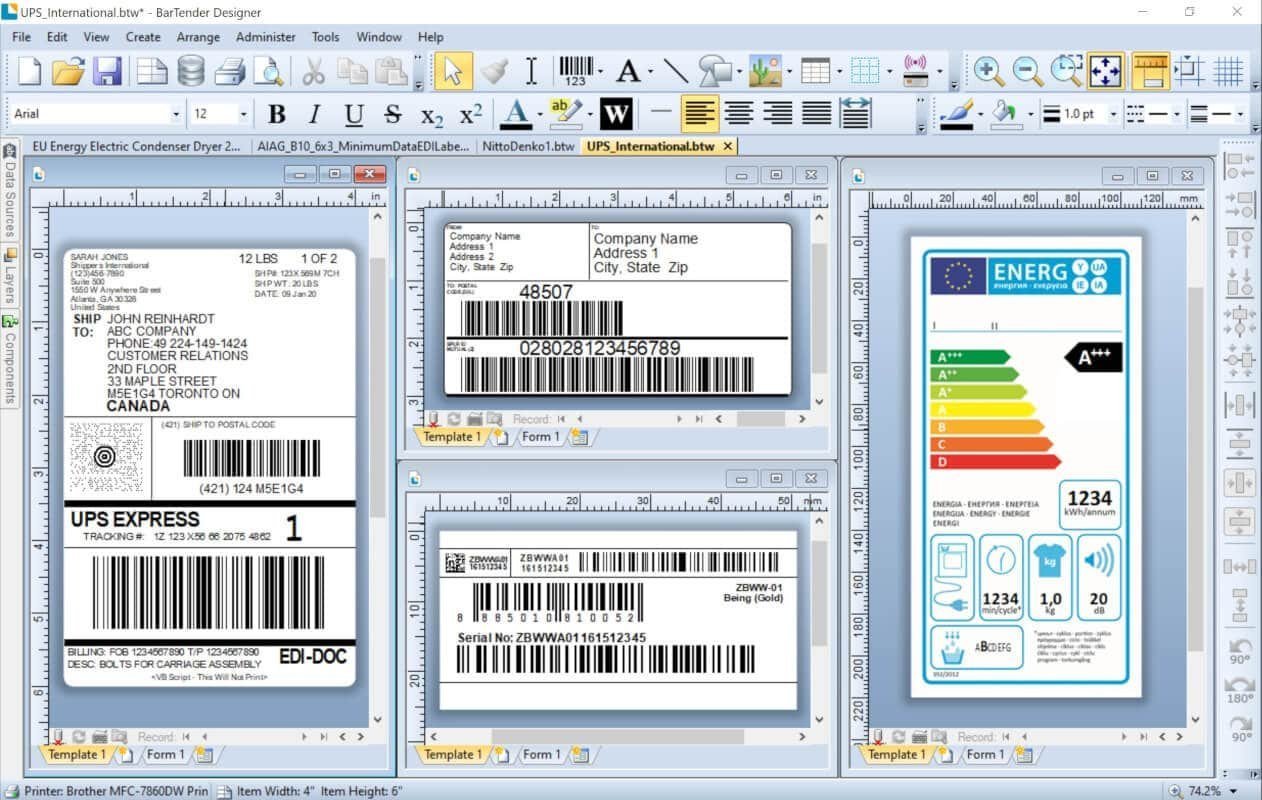Click the Zoom In magnifier icon
The height and width of the screenshot is (800, 1262).
point(989,71)
